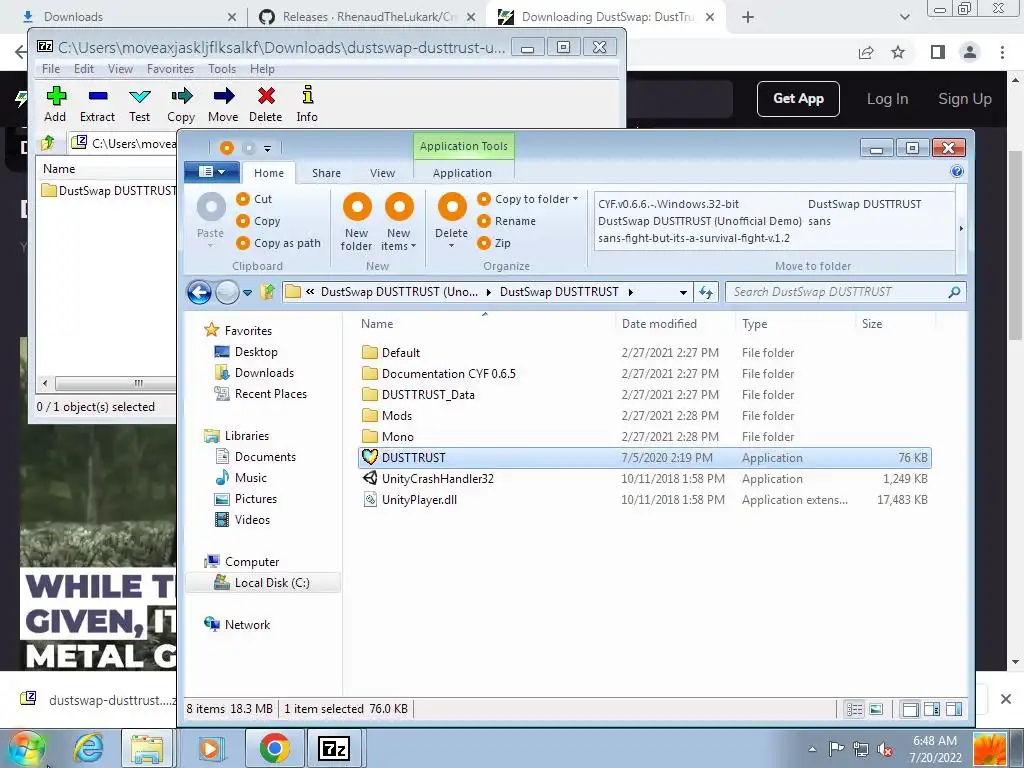This screenshot has width=1024, height=768.
Task: Open Local Disk (C:) in navigation pane
Action: (263, 583)
